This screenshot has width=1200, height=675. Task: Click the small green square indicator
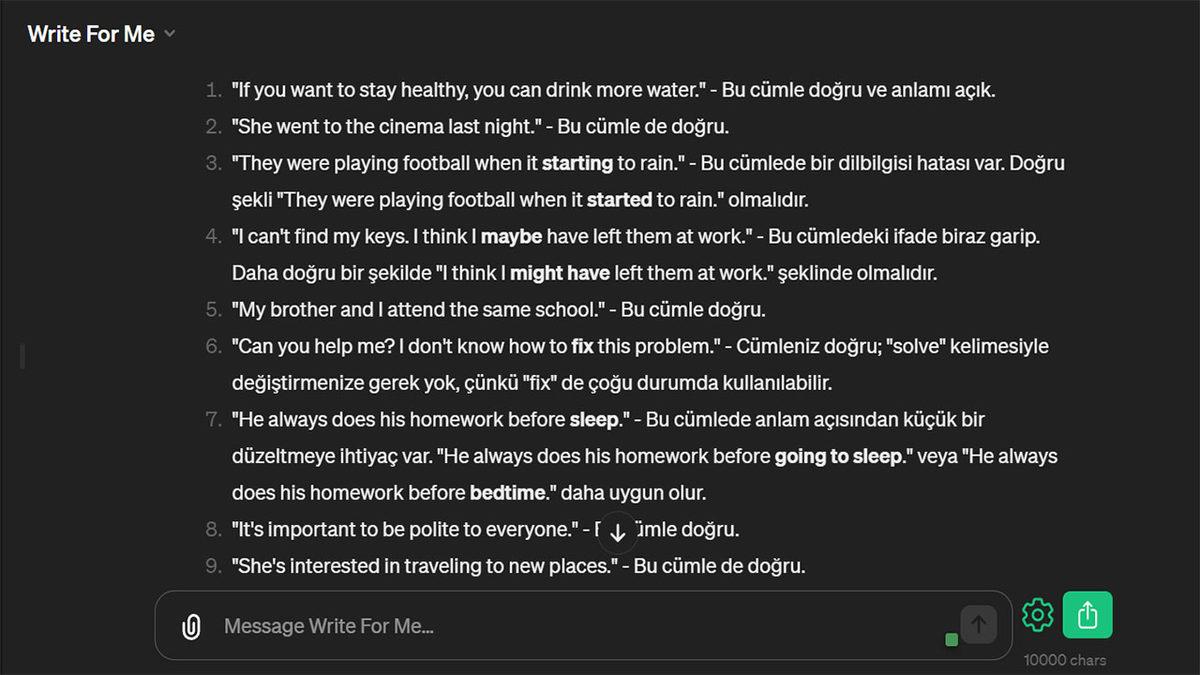click(x=951, y=639)
